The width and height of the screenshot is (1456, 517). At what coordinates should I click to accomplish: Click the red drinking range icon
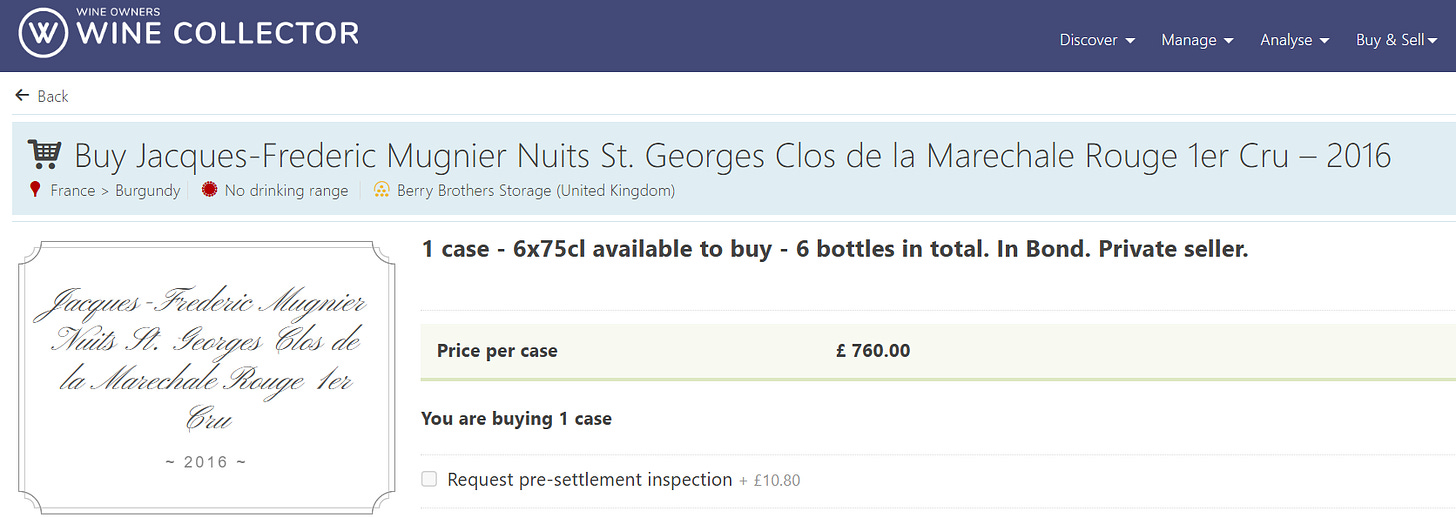[x=209, y=190]
